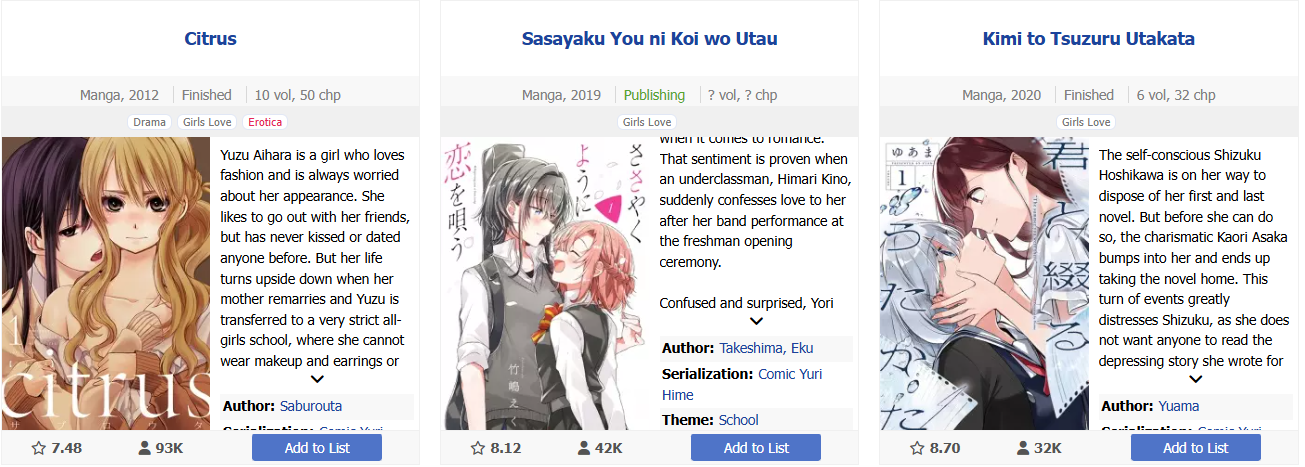Viewport: 1305px width, 467px height.
Task: Click the star icon next to 8.12
Action: point(478,448)
